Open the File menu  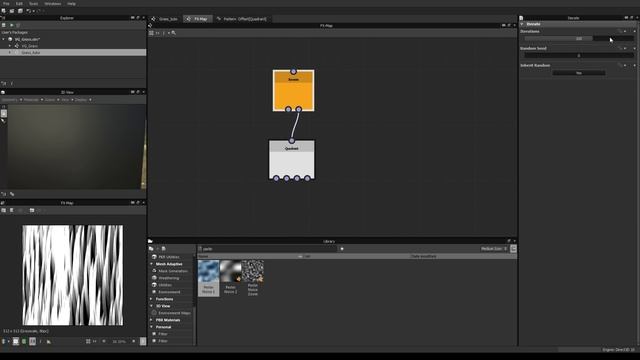(6, 4)
